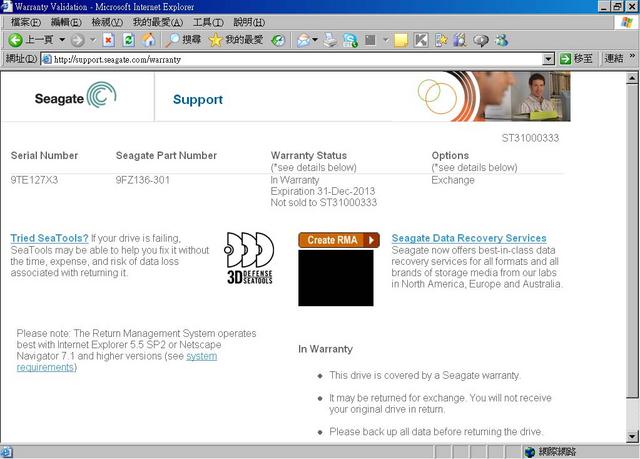Click the yellow note toolbar icon
Image resolution: width=640 pixels, height=459 pixels.
click(401, 40)
